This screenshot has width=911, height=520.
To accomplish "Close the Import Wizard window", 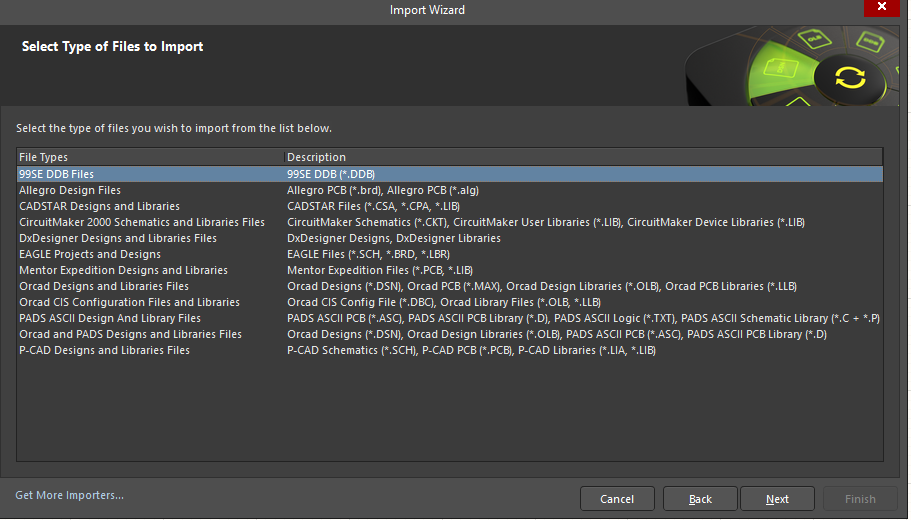I will [x=881, y=8].
